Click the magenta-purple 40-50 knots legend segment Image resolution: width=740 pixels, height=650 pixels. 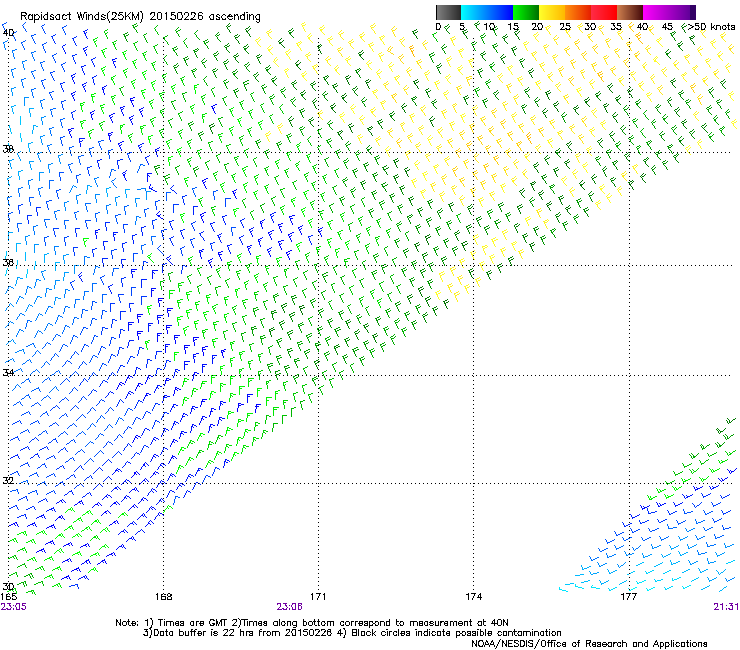point(669,12)
